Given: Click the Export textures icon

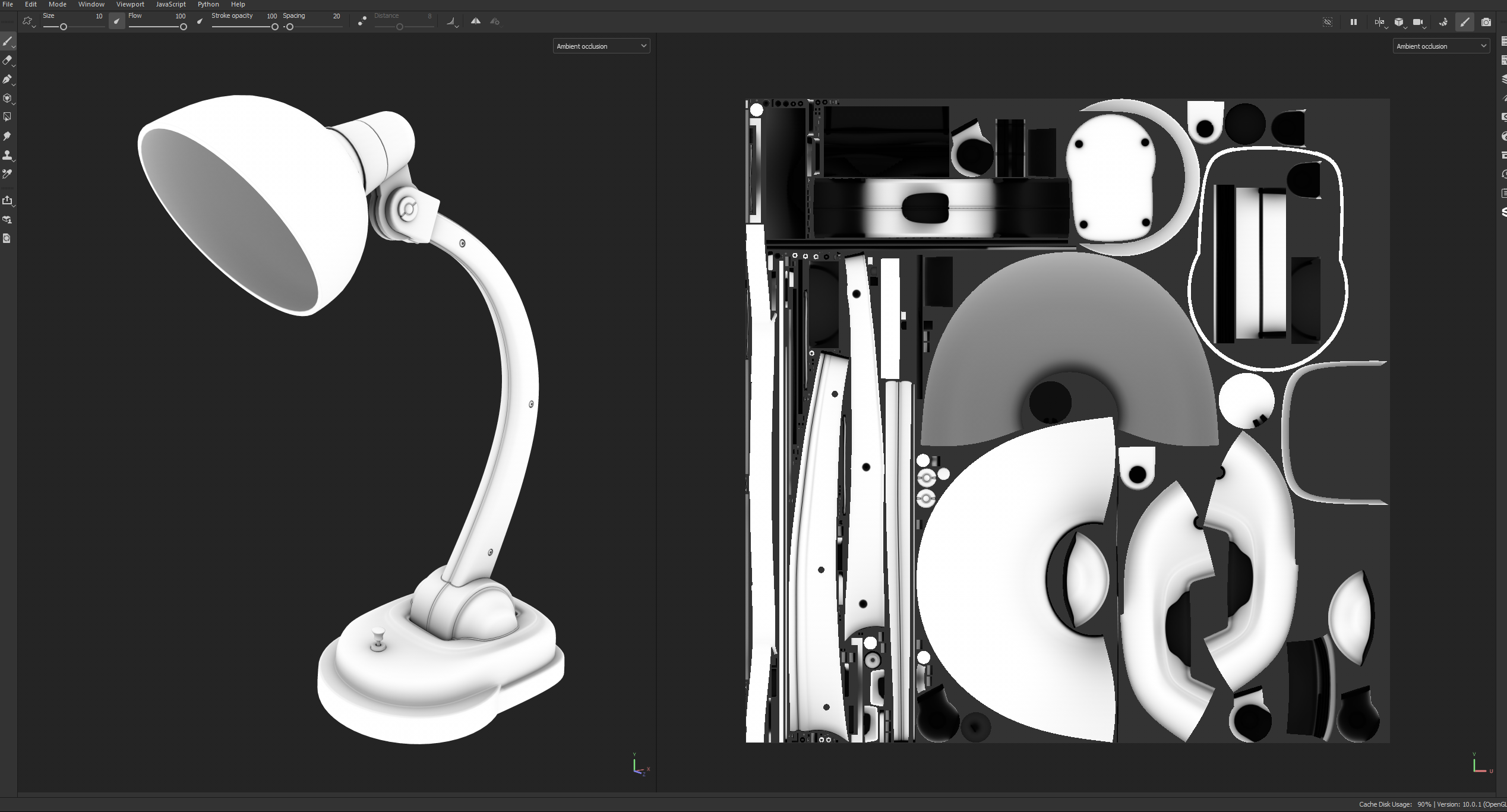Looking at the screenshot, I should tap(7, 201).
